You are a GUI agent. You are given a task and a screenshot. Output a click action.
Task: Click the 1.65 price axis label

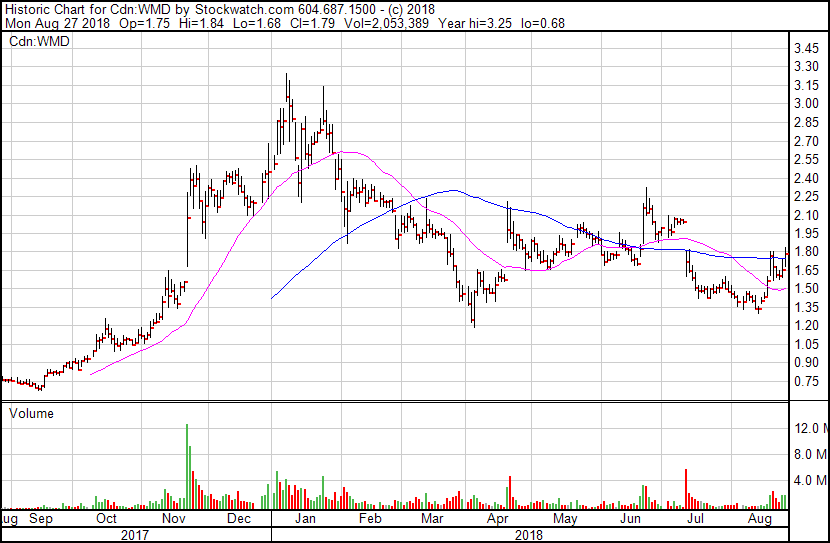coord(806,270)
